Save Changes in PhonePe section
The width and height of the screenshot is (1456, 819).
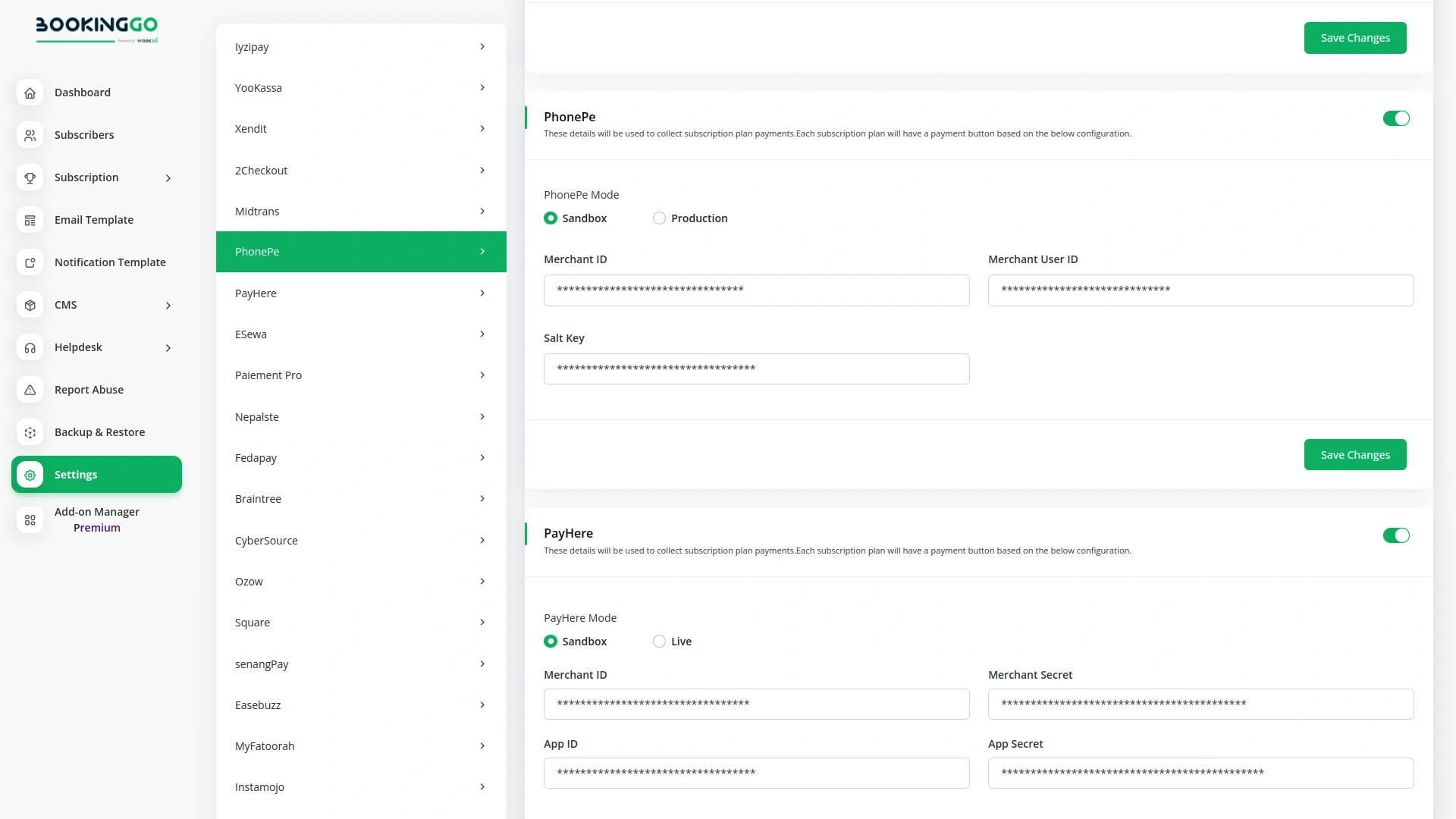[1354, 455]
